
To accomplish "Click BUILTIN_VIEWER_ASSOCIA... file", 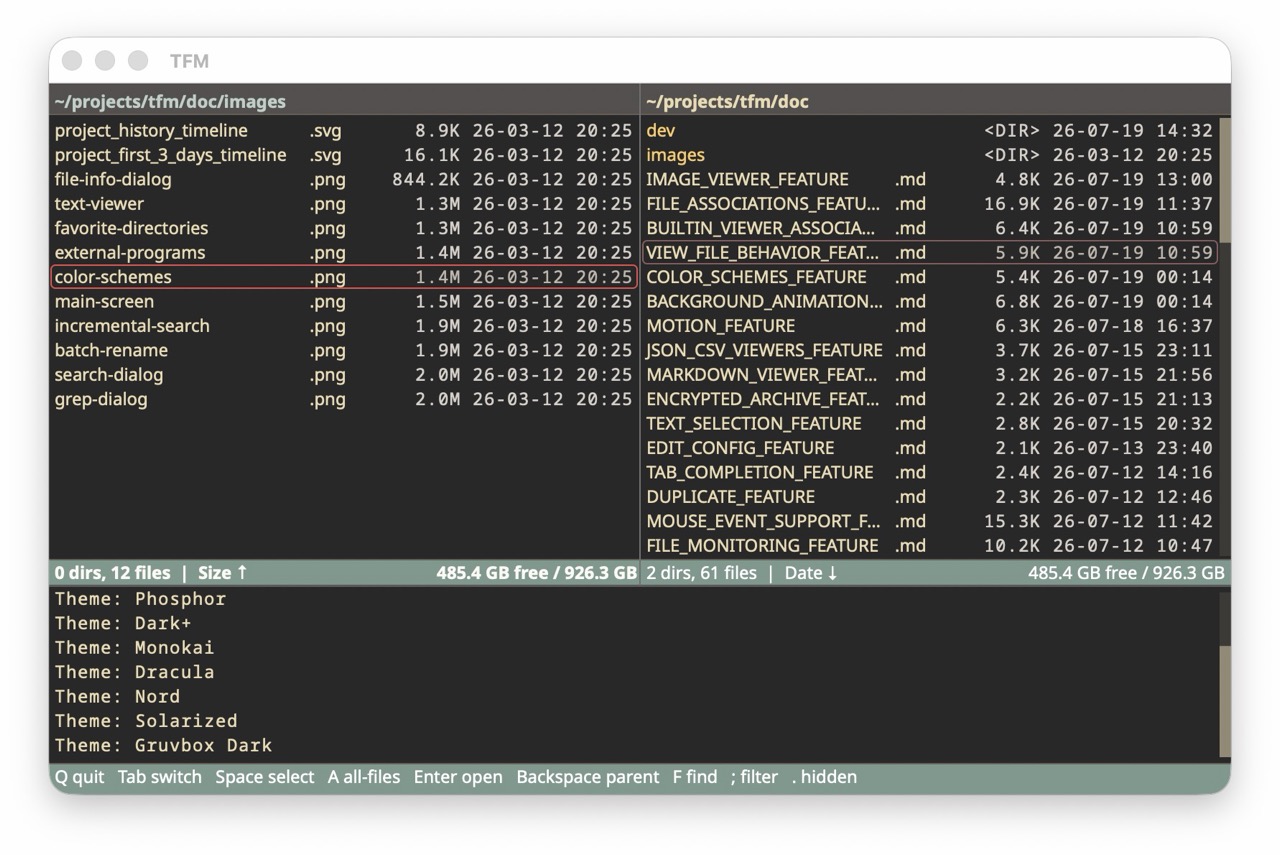I will click(x=930, y=228).
